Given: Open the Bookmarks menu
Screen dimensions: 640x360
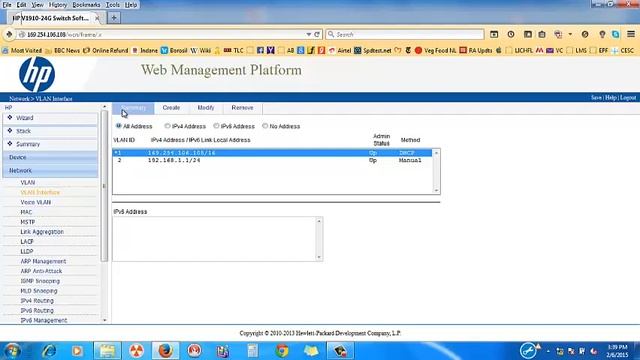Looking at the screenshot, I should tap(86, 5).
